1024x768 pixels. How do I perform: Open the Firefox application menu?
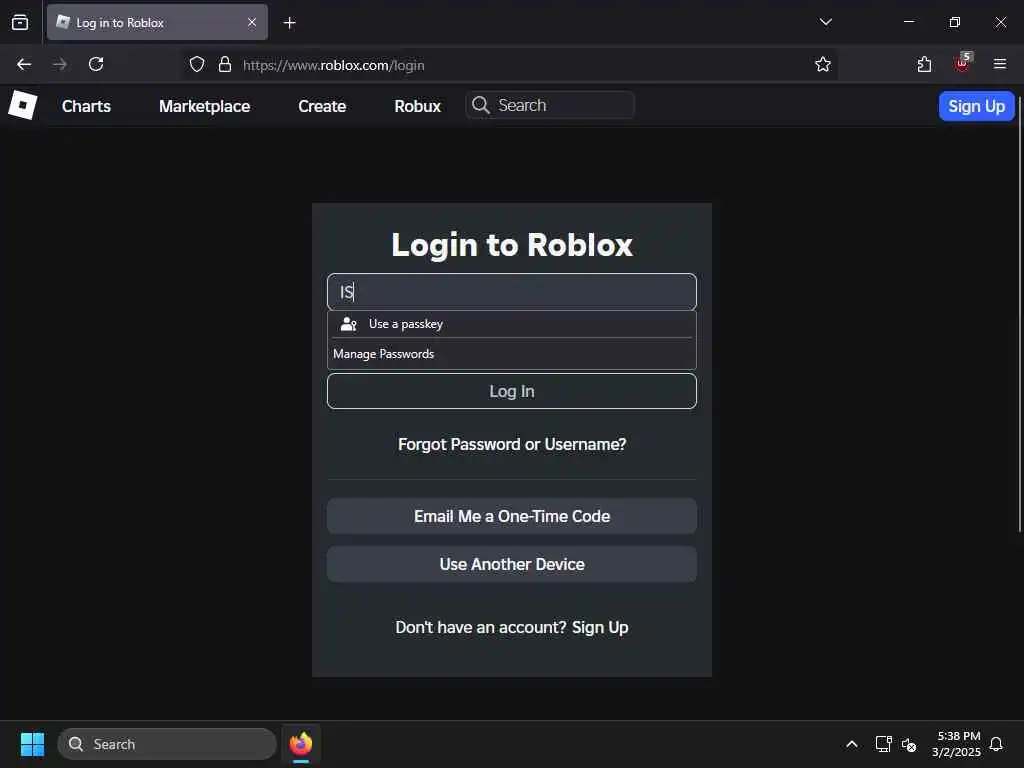[1000, 64]
